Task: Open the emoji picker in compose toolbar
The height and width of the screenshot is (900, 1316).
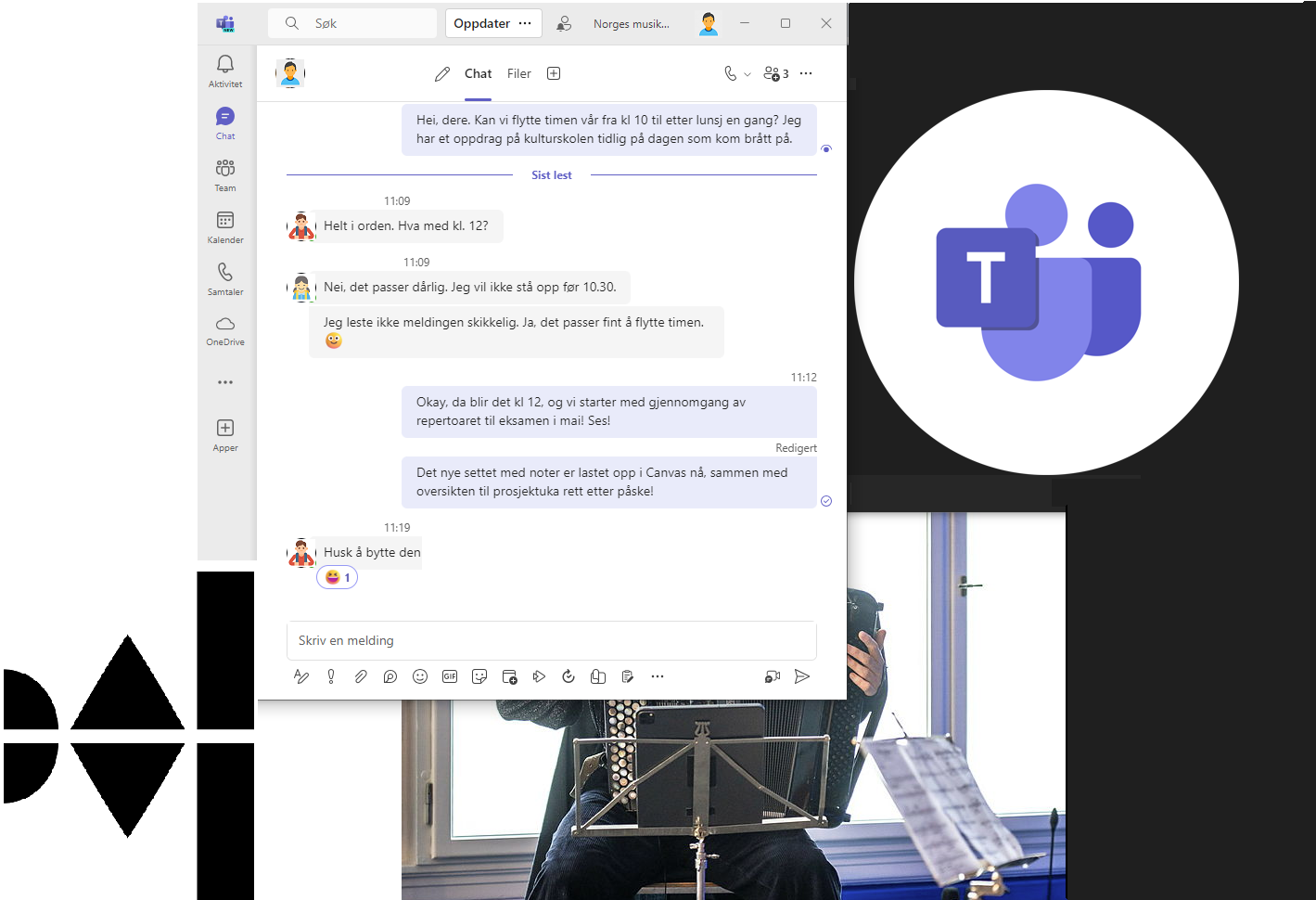Action: click(420, 676)
